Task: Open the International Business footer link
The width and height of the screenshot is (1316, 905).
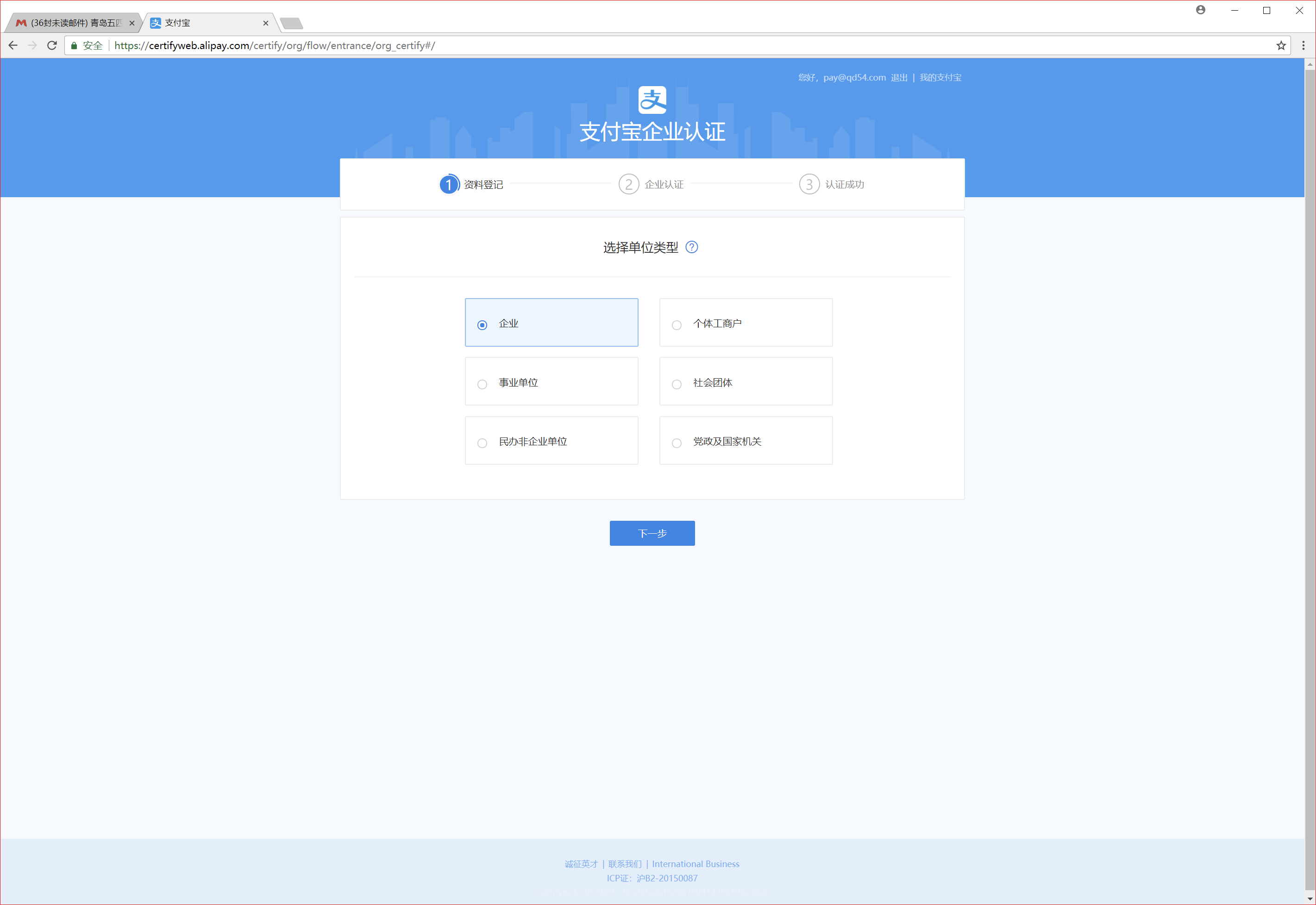Action: [x=696, y=864]
